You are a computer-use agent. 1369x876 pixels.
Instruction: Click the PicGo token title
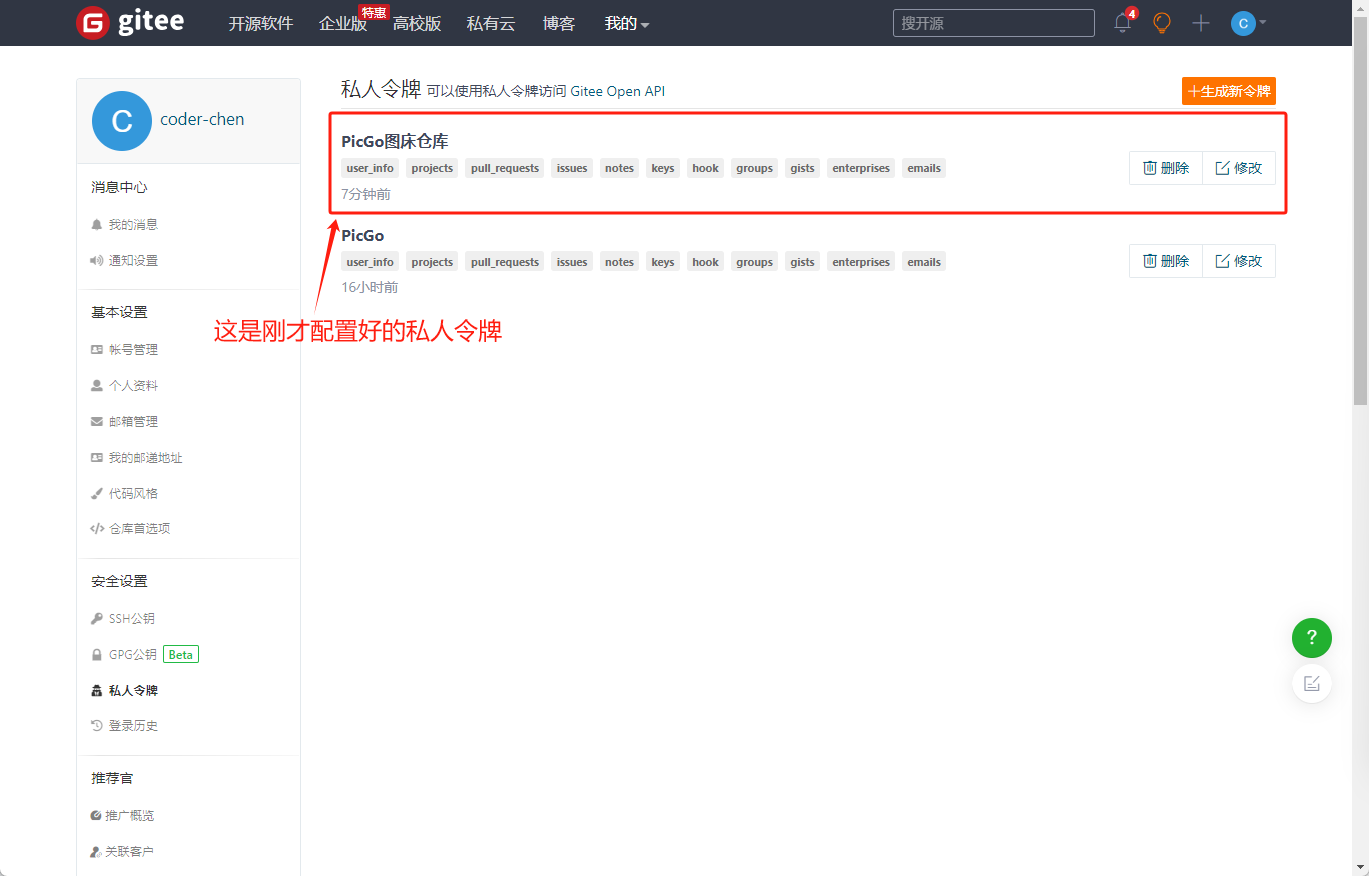(x=363, y=236)
